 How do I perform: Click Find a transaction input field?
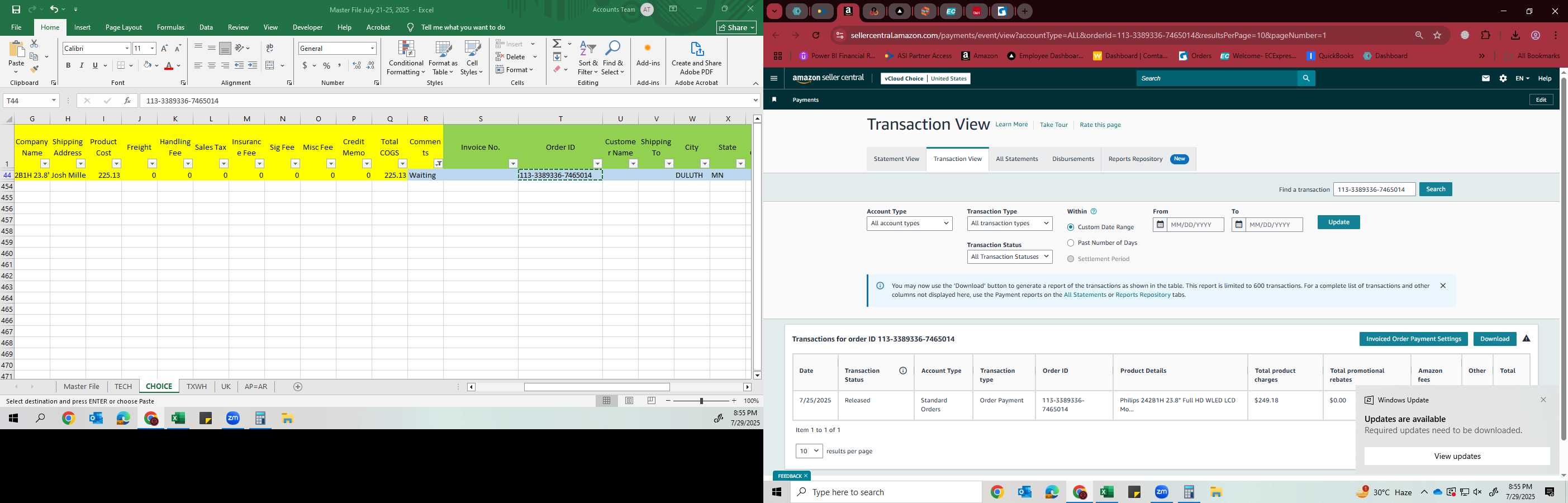tap(1374, 189)
